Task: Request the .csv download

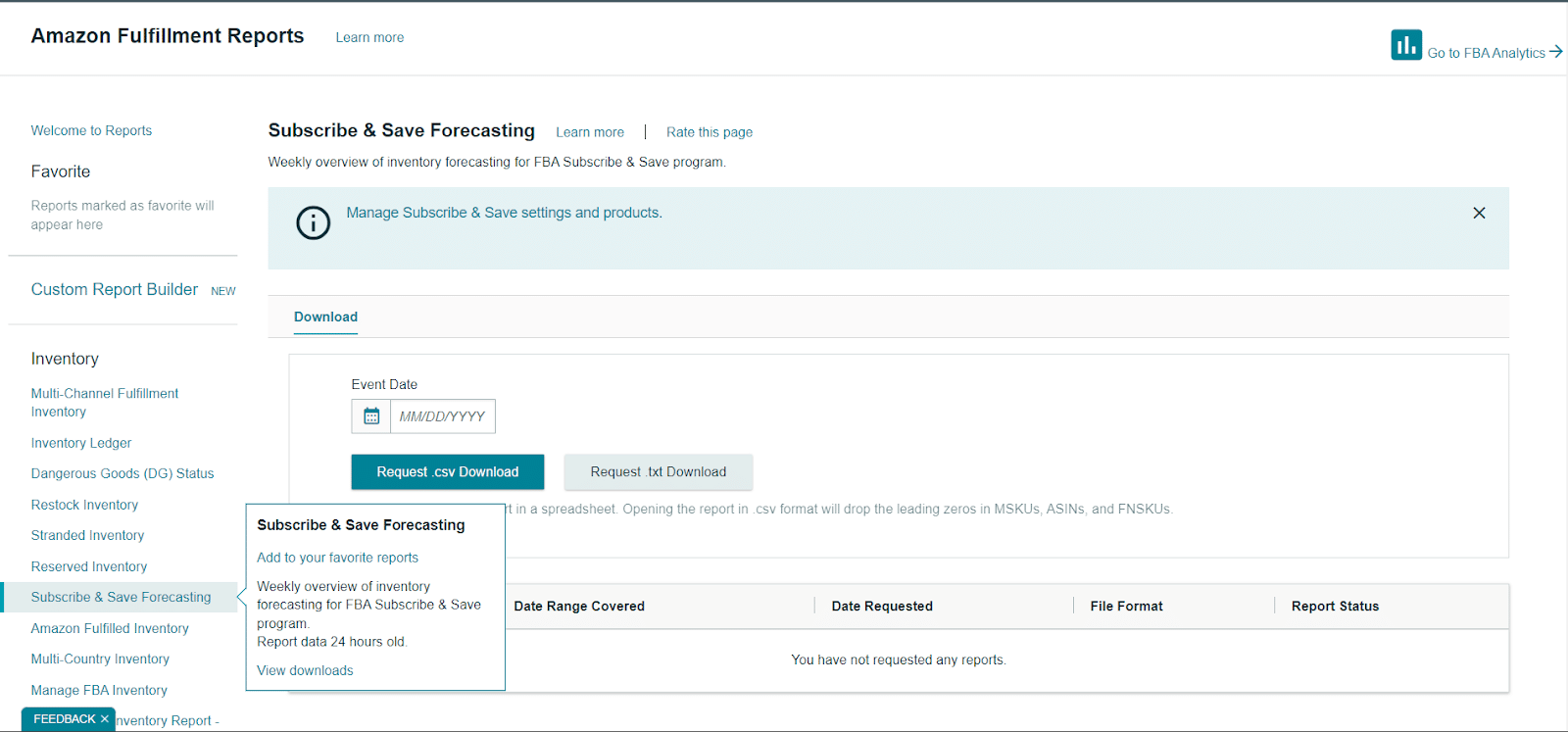Action: (x=448, y=471)
